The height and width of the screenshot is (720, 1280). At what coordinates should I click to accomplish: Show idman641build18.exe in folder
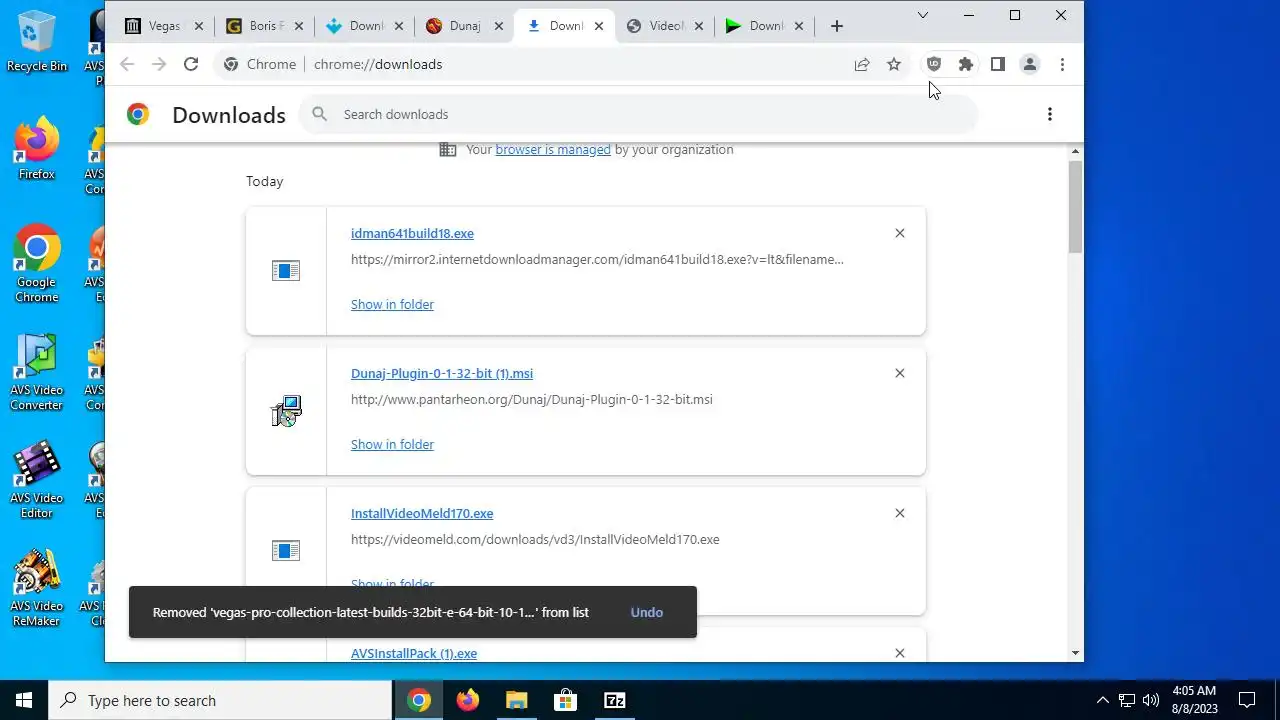pos(392,304)
